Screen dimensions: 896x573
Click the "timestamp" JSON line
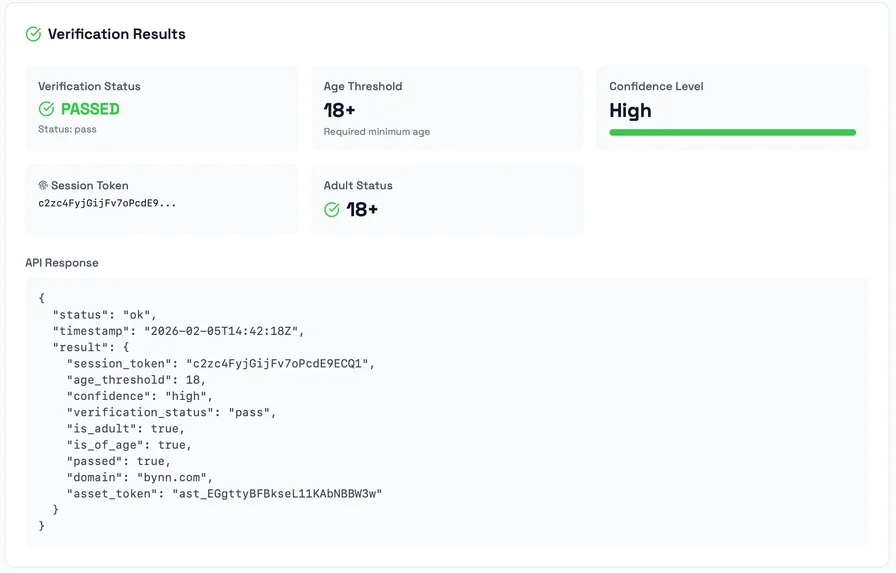178,331
